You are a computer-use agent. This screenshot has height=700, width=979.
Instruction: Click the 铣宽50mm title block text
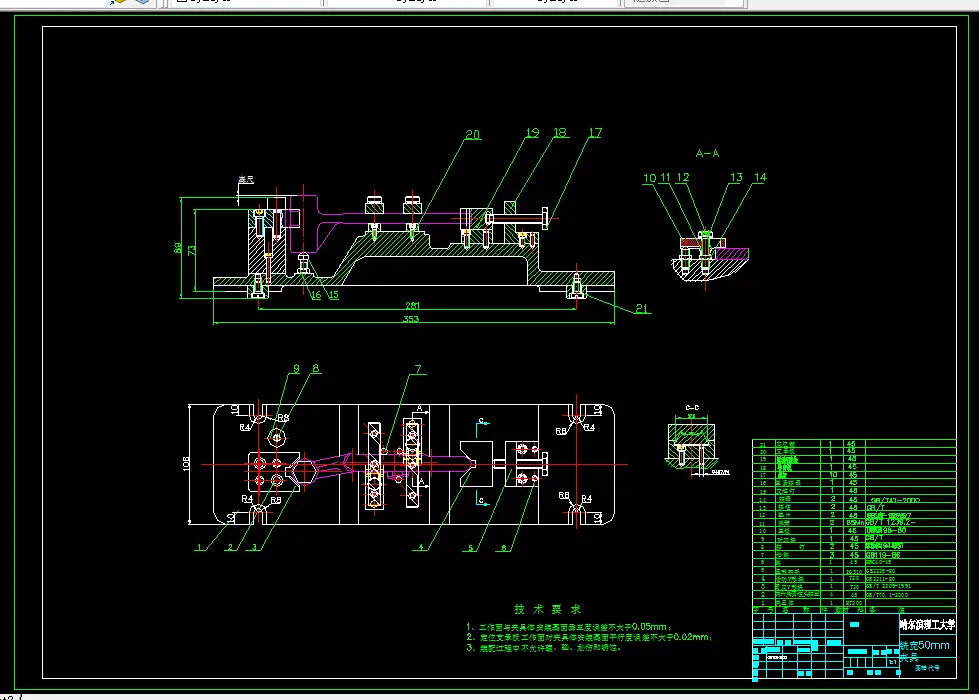click(x=924, y=645)
